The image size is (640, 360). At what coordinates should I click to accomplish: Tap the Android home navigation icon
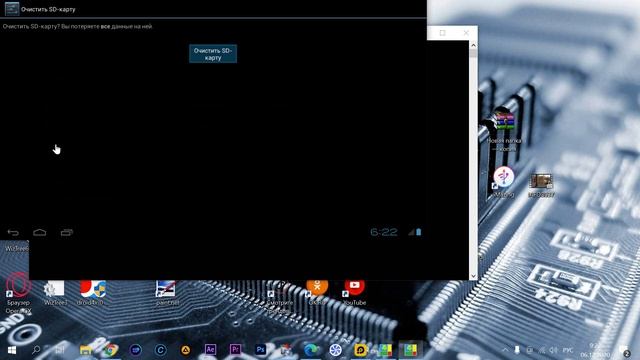click(40, 233)
